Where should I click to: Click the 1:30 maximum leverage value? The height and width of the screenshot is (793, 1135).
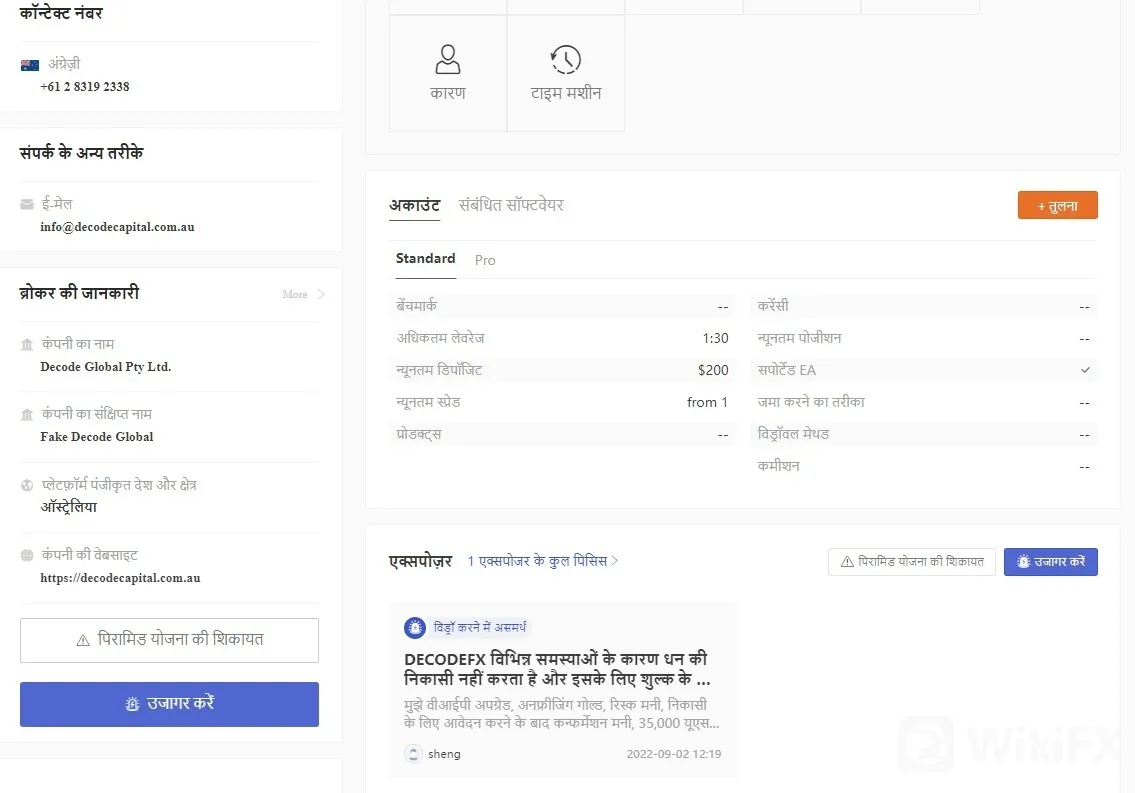click(715, 338)
